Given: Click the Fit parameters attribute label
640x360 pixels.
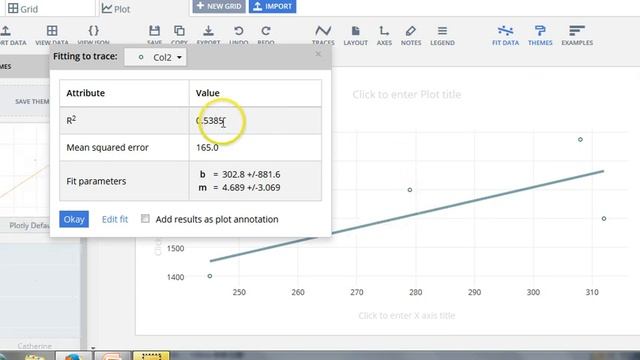Looking at the screenshot, I should (x=96, y=181).
